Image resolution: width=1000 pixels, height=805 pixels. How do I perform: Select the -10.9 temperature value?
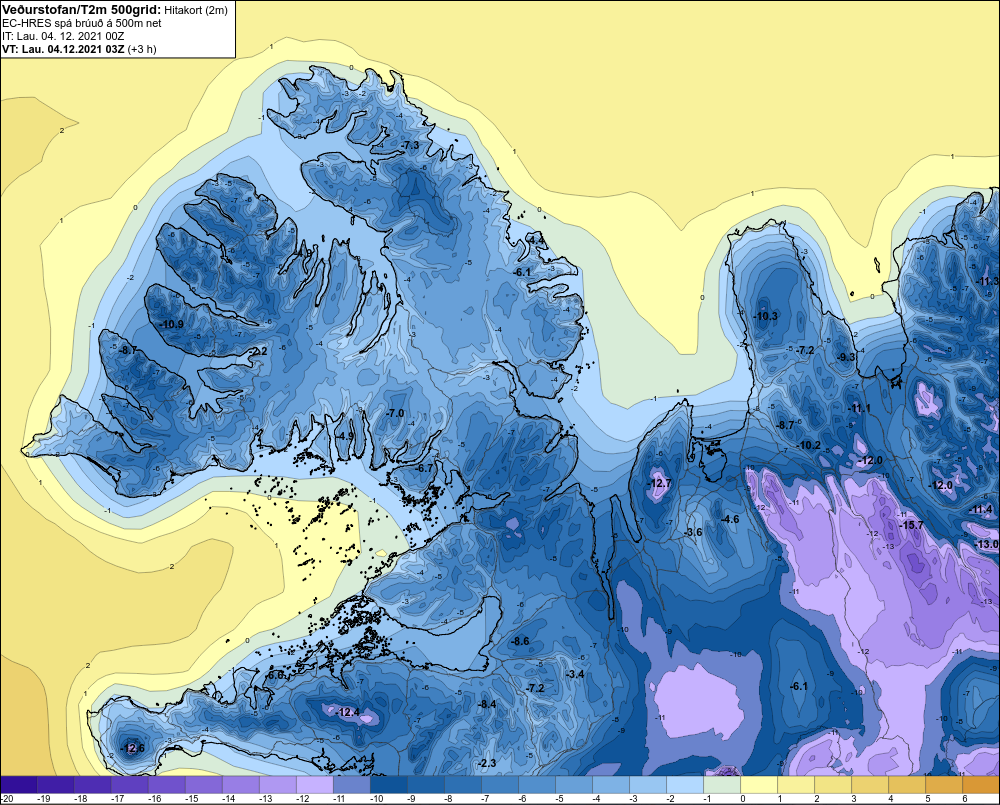(172, 324)
